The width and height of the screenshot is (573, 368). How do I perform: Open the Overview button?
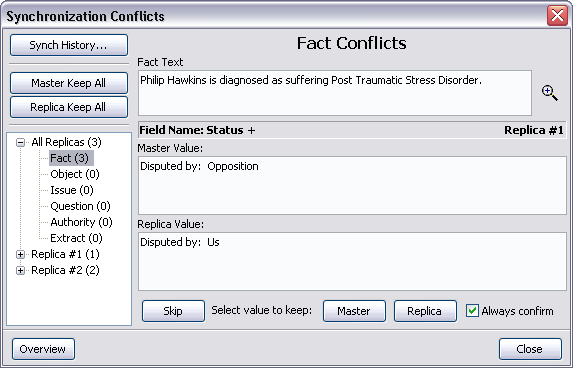tap(43, 349)
